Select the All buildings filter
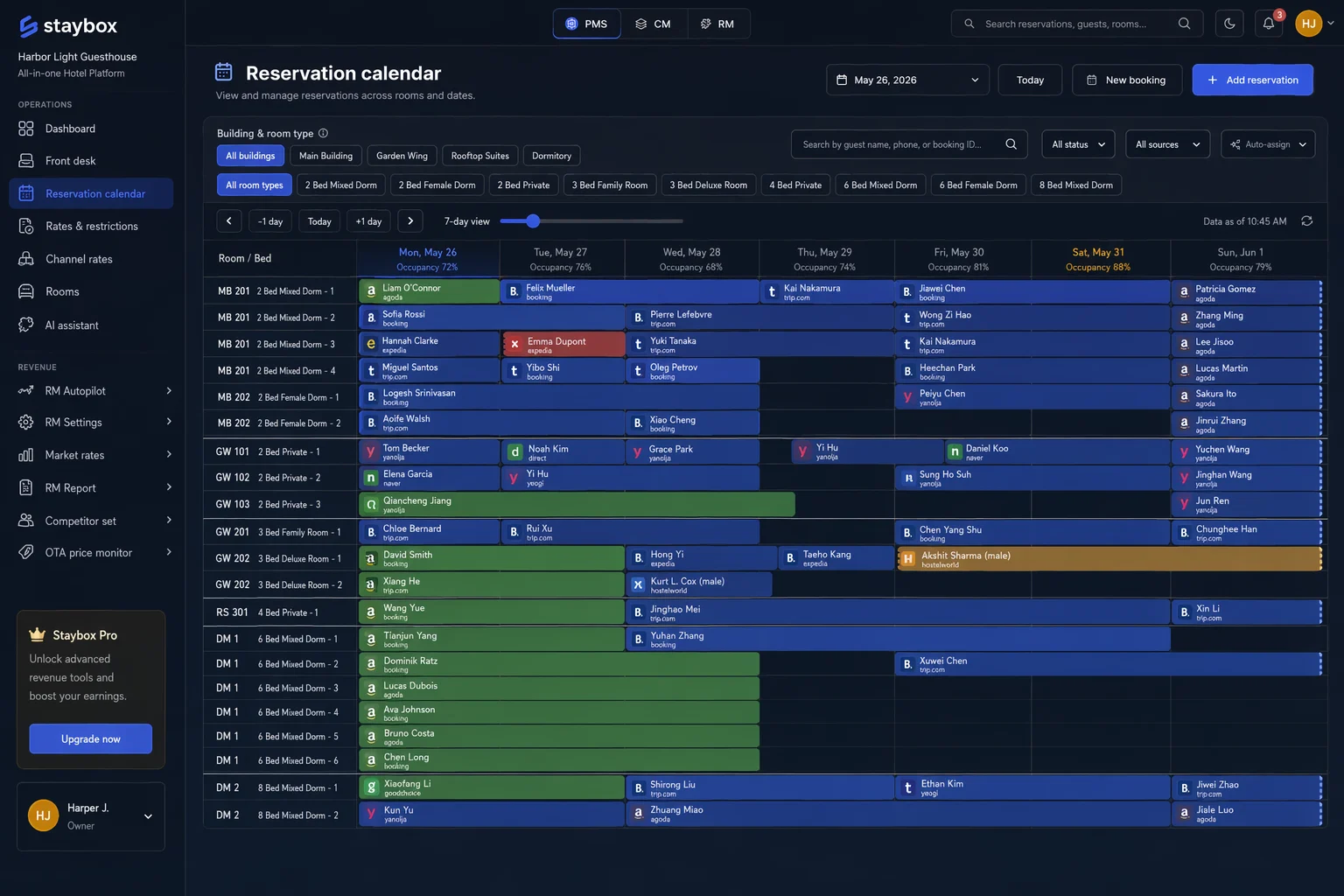The height and width of the screenshot is (896, 1344). [250, 156]
